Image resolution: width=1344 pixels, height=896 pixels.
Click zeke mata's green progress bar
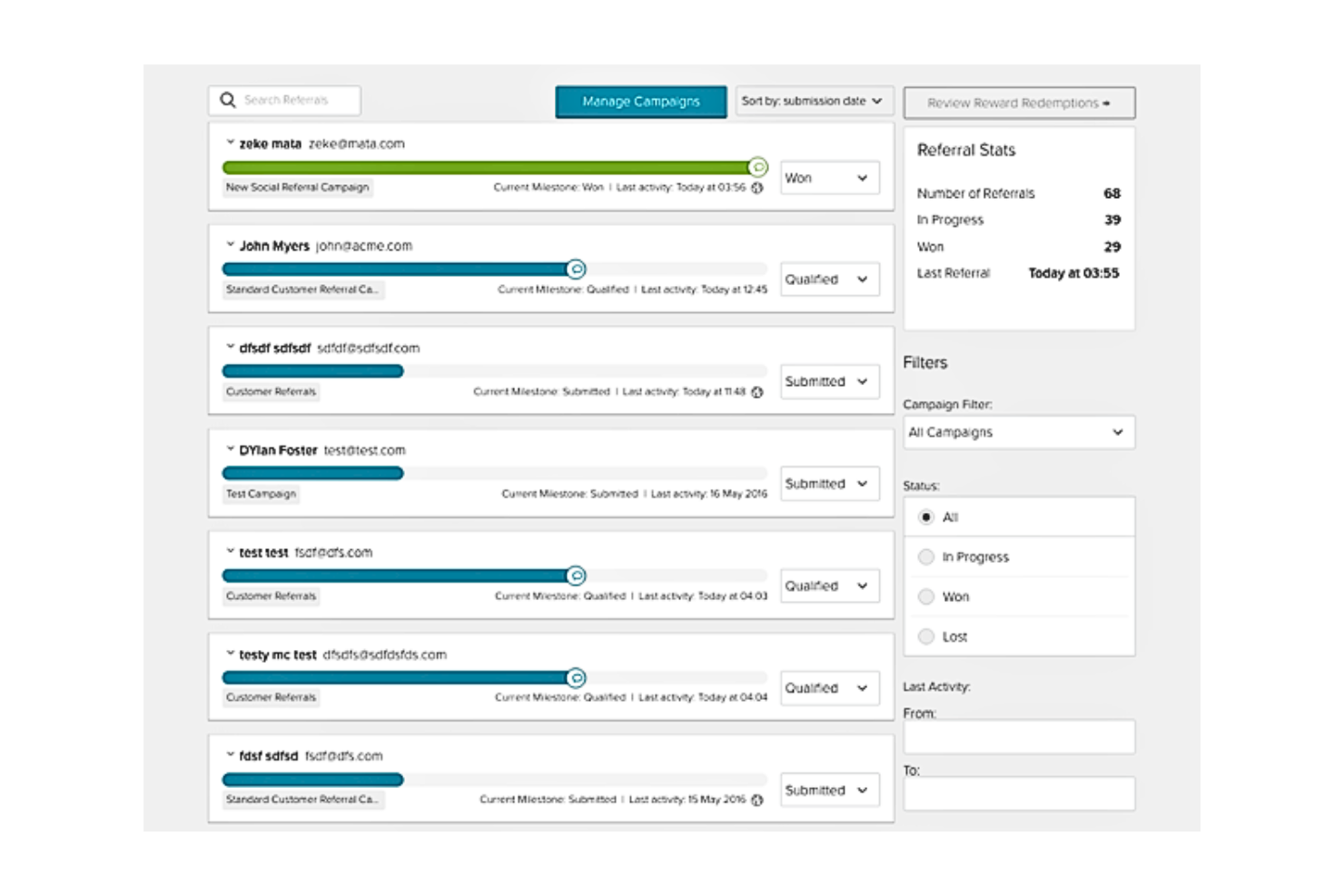coord(490,167)
